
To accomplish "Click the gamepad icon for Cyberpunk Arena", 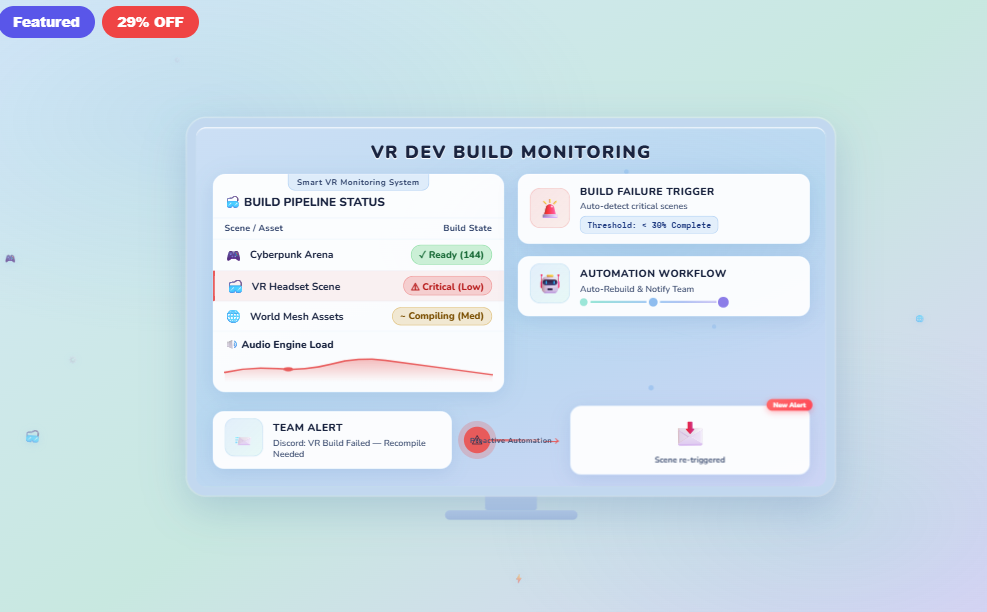I will 231,255.
